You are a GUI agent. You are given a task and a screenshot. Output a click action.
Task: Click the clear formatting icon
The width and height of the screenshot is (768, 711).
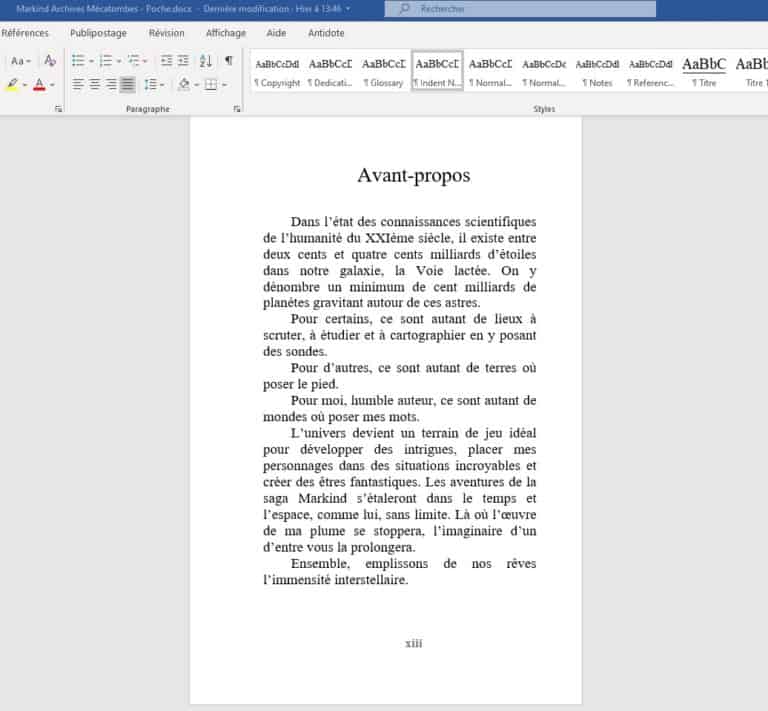pos(50,61)
